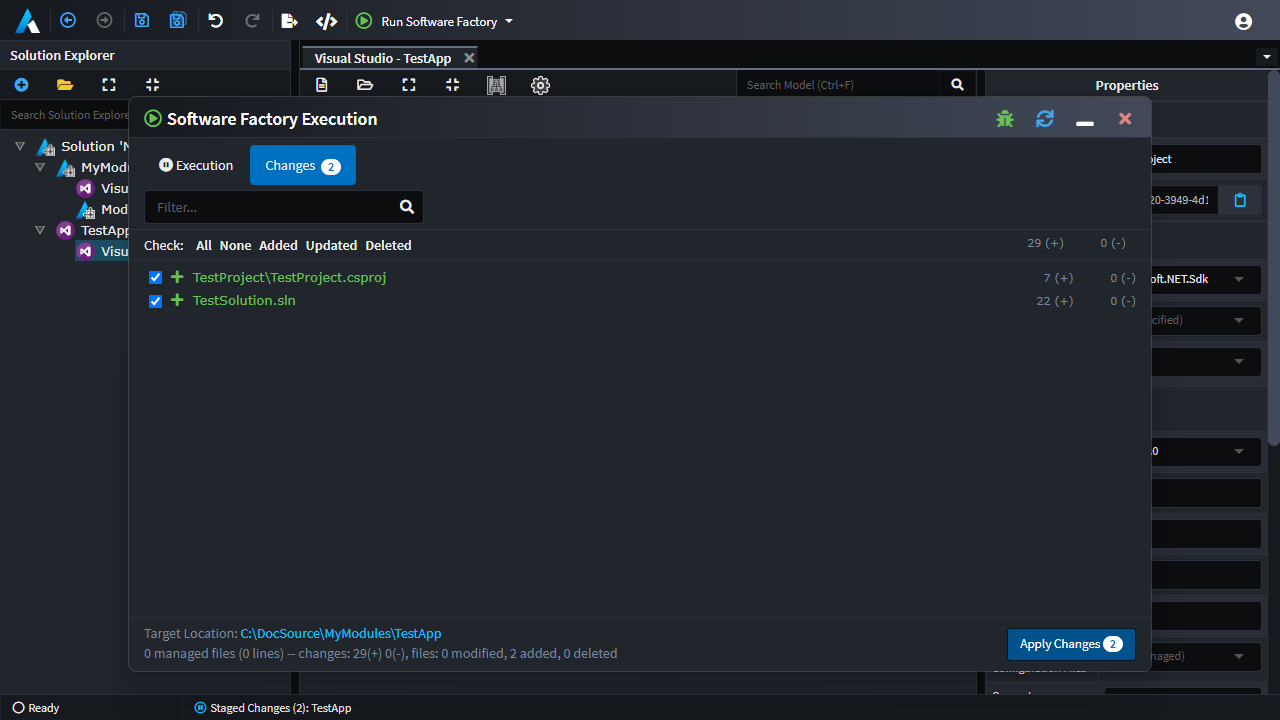This screenshot has width=1280, height=720.
Task: Open the debug bug icon in the dialog
Action: [1005, 119]
